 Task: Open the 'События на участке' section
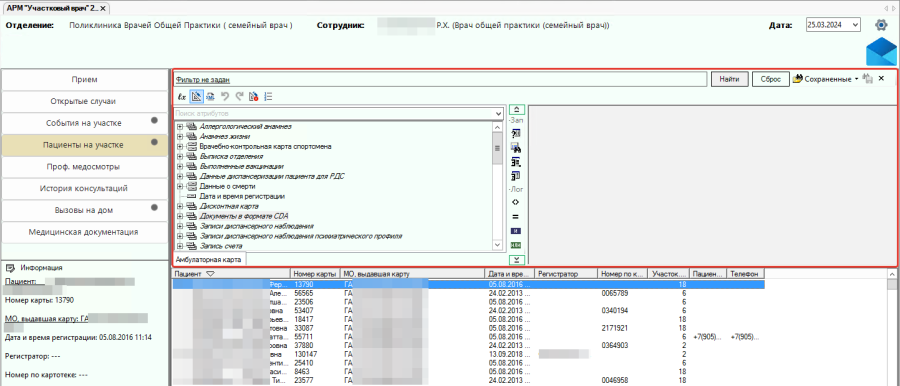(x=85, y=123)
